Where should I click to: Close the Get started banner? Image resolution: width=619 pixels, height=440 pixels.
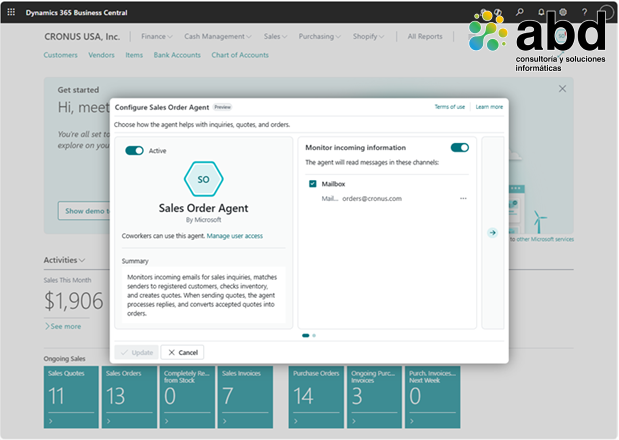pos(562,89)
